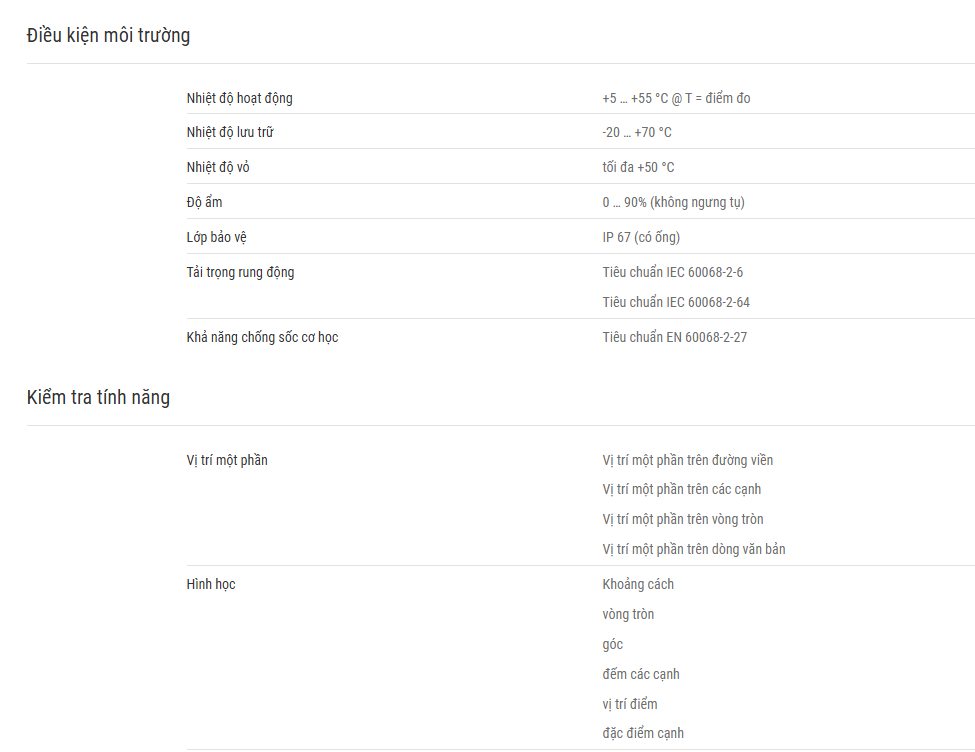The width and height of the screenshot is (975, 752).
Task: Click 'Tiêu chuẩn EN 60068-2-27' text
Action: click(675, 337)
